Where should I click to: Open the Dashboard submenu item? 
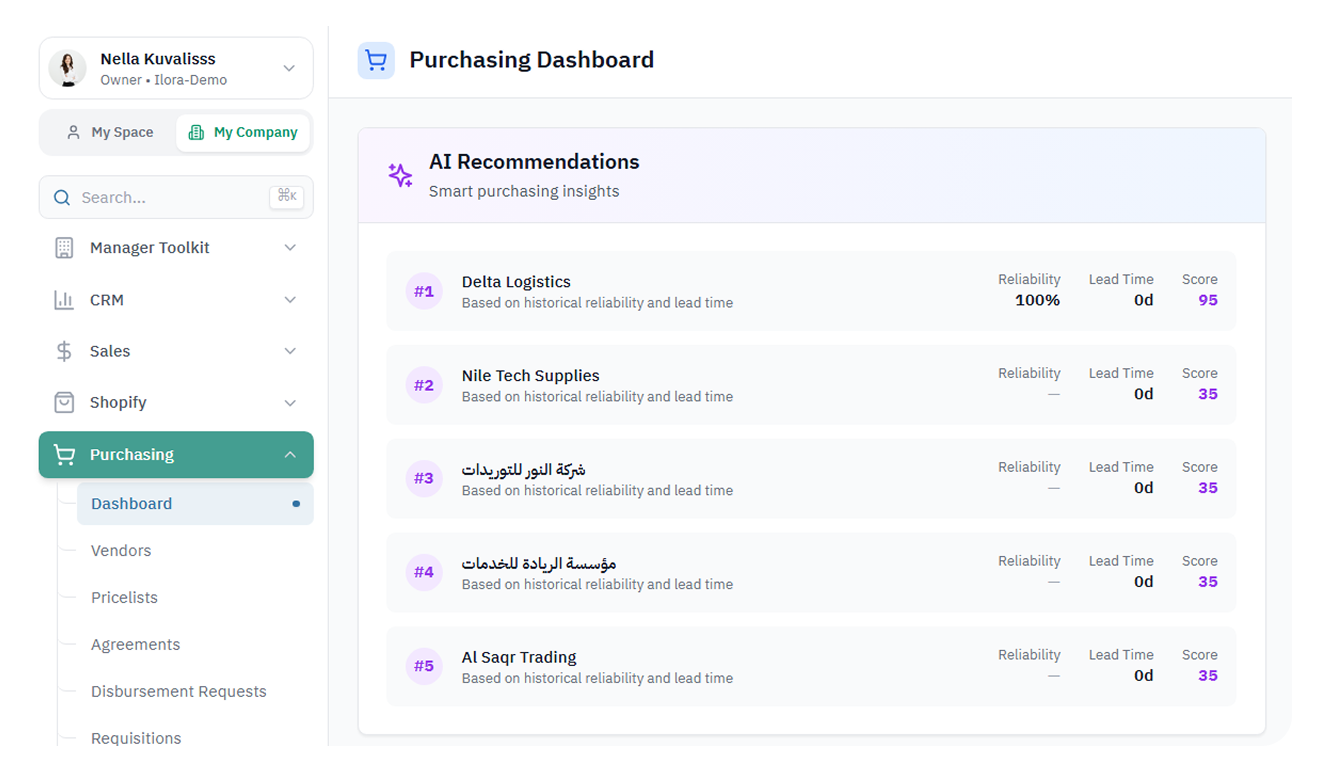(195, 504)
